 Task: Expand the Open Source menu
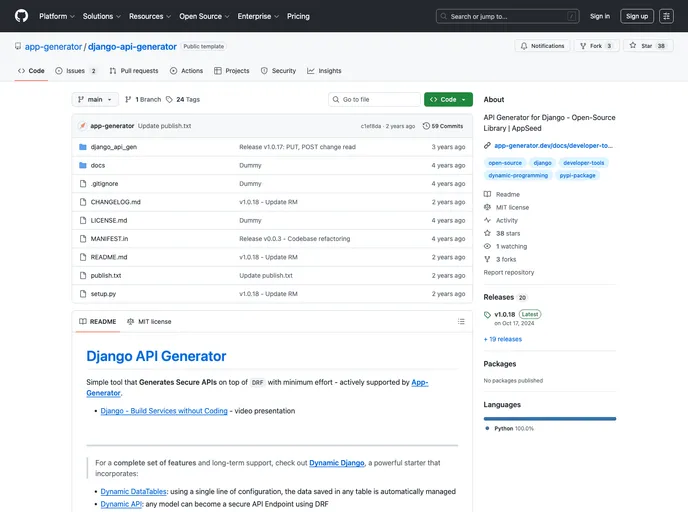204,16
